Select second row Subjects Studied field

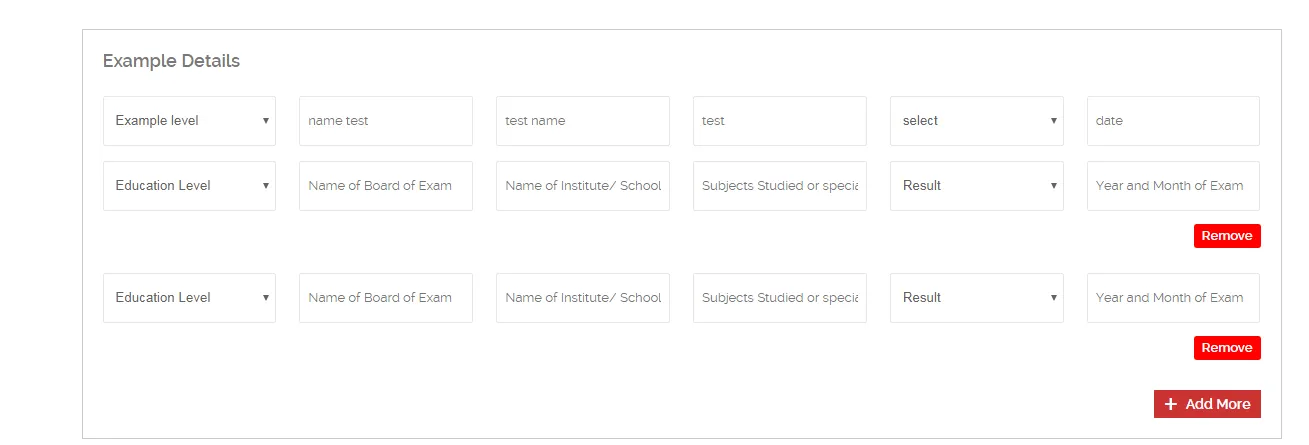(x=779, y=186)
